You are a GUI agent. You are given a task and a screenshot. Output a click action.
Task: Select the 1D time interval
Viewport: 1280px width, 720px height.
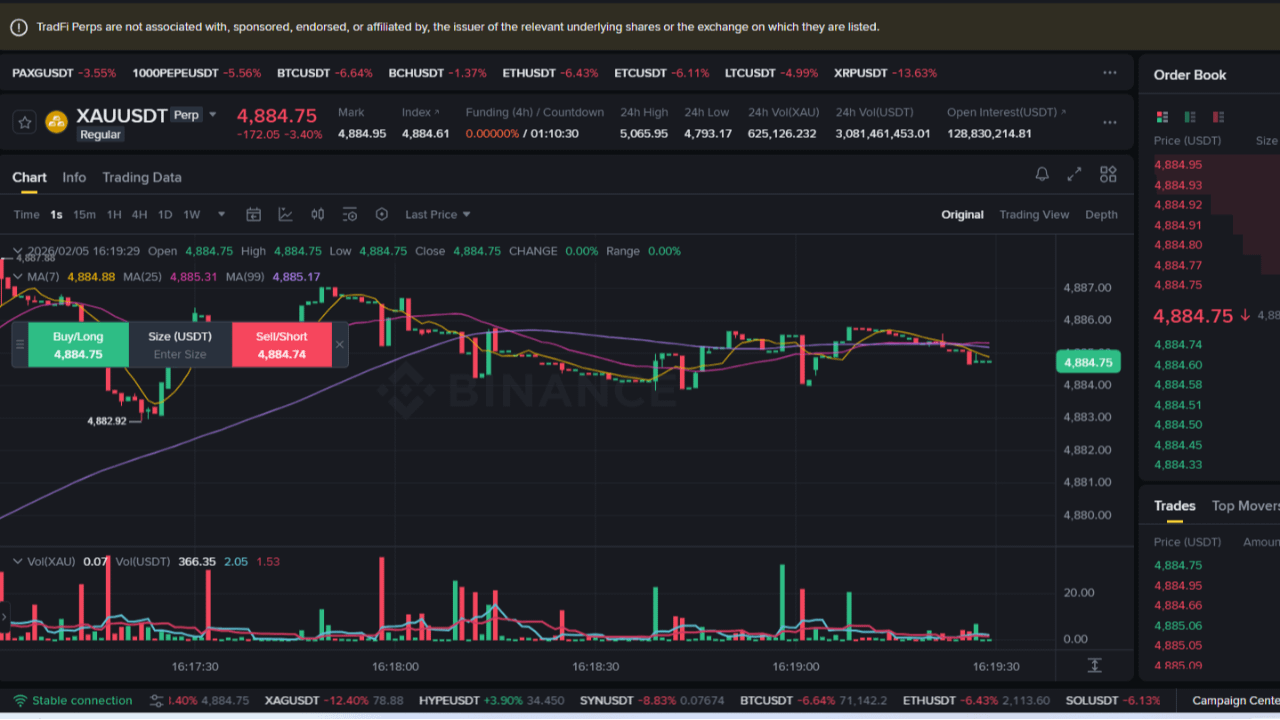pyautogui.click(x=165, y=214)
